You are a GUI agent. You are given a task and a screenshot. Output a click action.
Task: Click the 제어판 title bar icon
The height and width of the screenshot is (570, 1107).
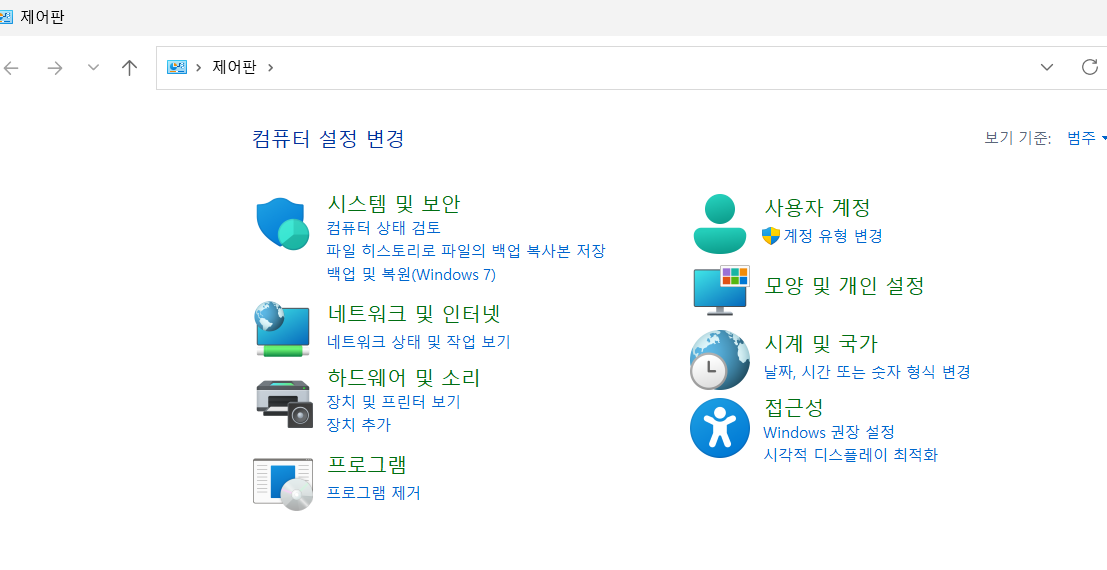pyautogui.click(x=6, y=17)
